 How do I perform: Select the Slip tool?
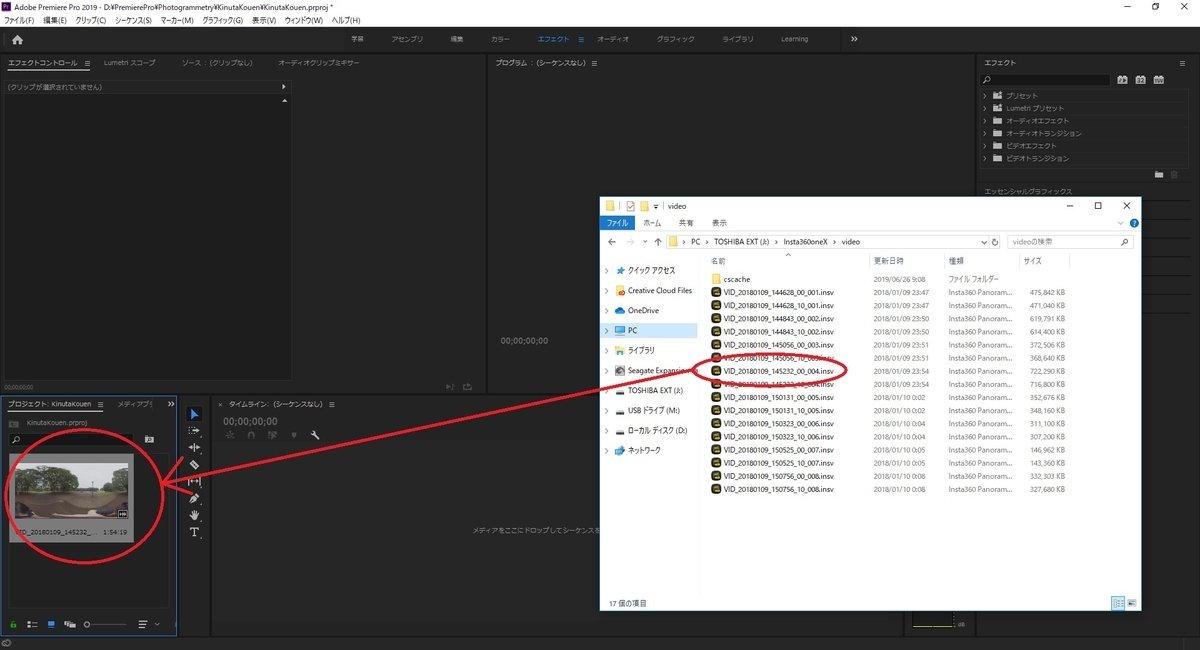click(195, 482)
